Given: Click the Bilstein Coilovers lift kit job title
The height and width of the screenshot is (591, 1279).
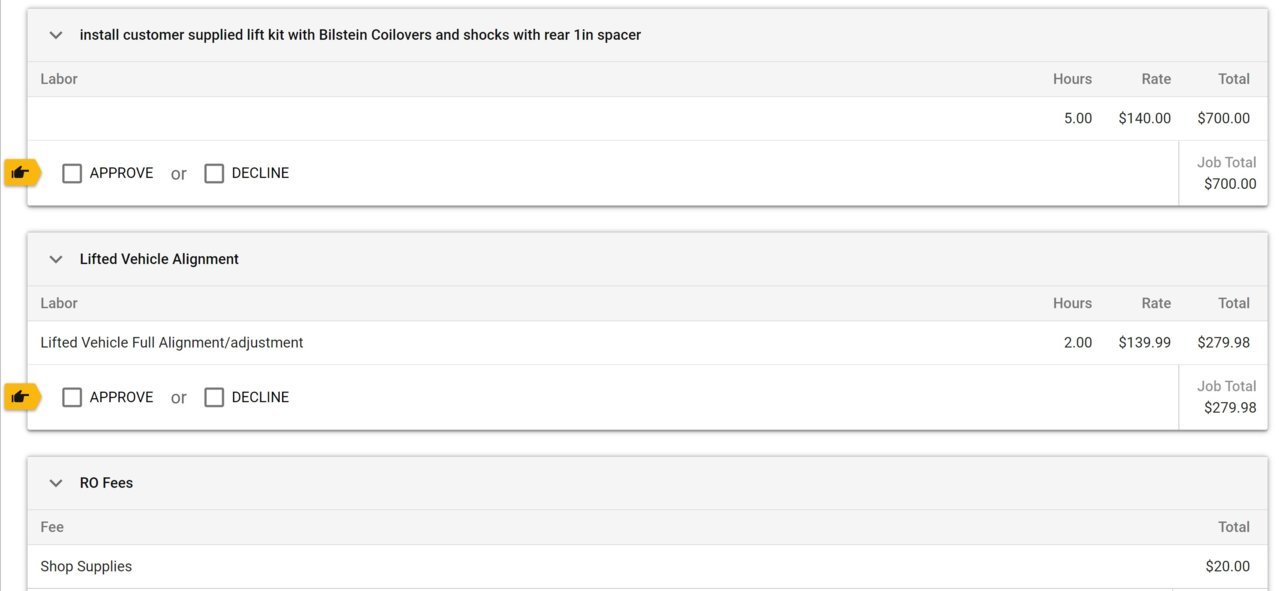Looking at the screenshot, I should (360, 35).
